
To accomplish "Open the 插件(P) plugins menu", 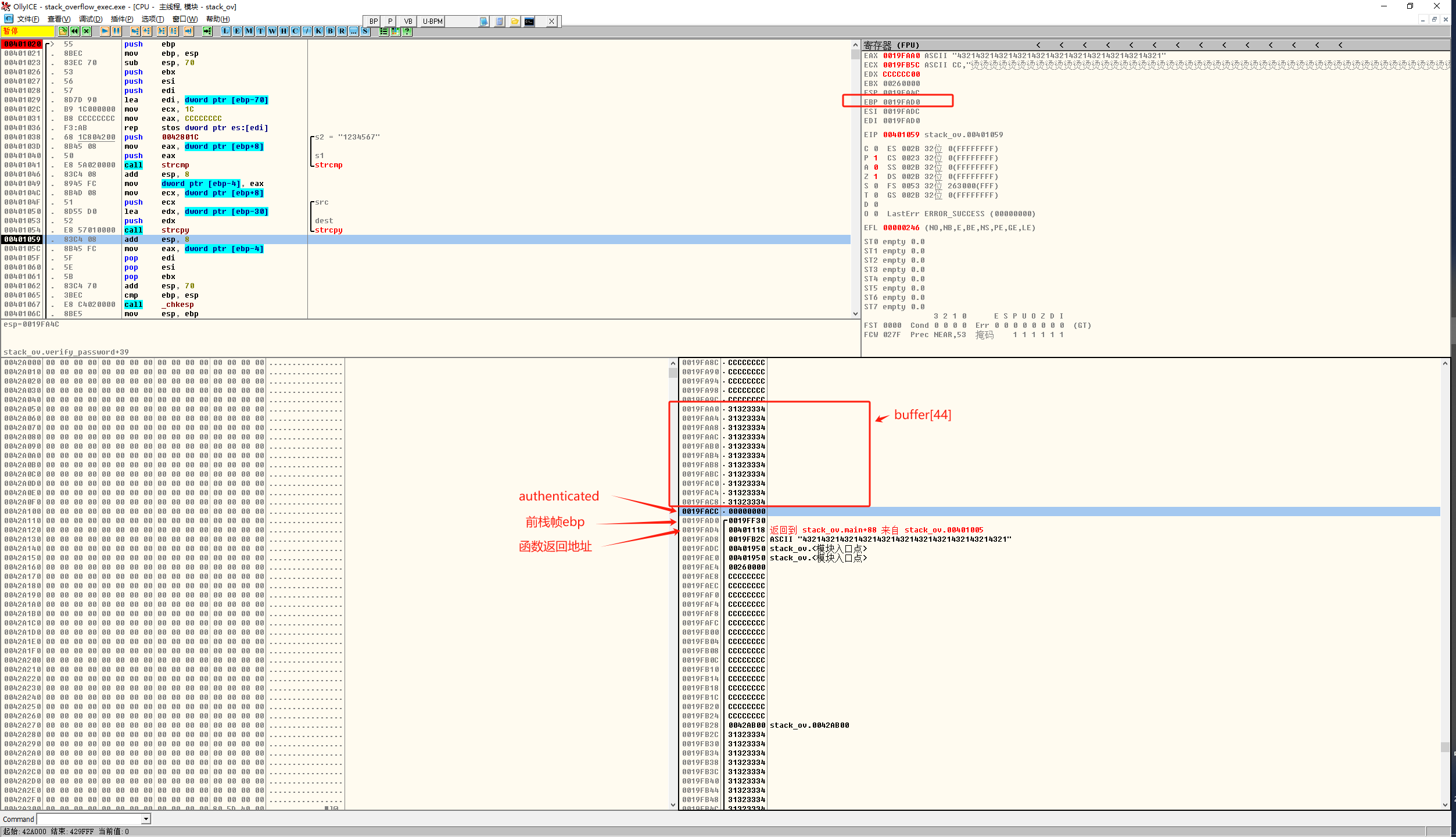I will (x=122, y=19).
